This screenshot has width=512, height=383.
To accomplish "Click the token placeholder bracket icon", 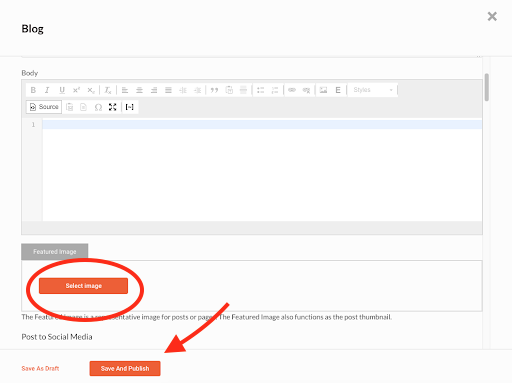I will click(x=130, y=107).
